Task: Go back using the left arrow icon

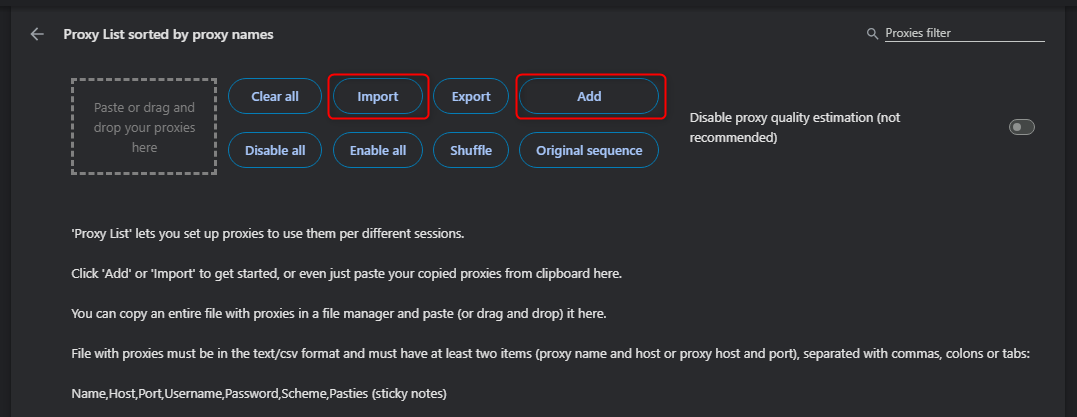Action: pos(37,34)
